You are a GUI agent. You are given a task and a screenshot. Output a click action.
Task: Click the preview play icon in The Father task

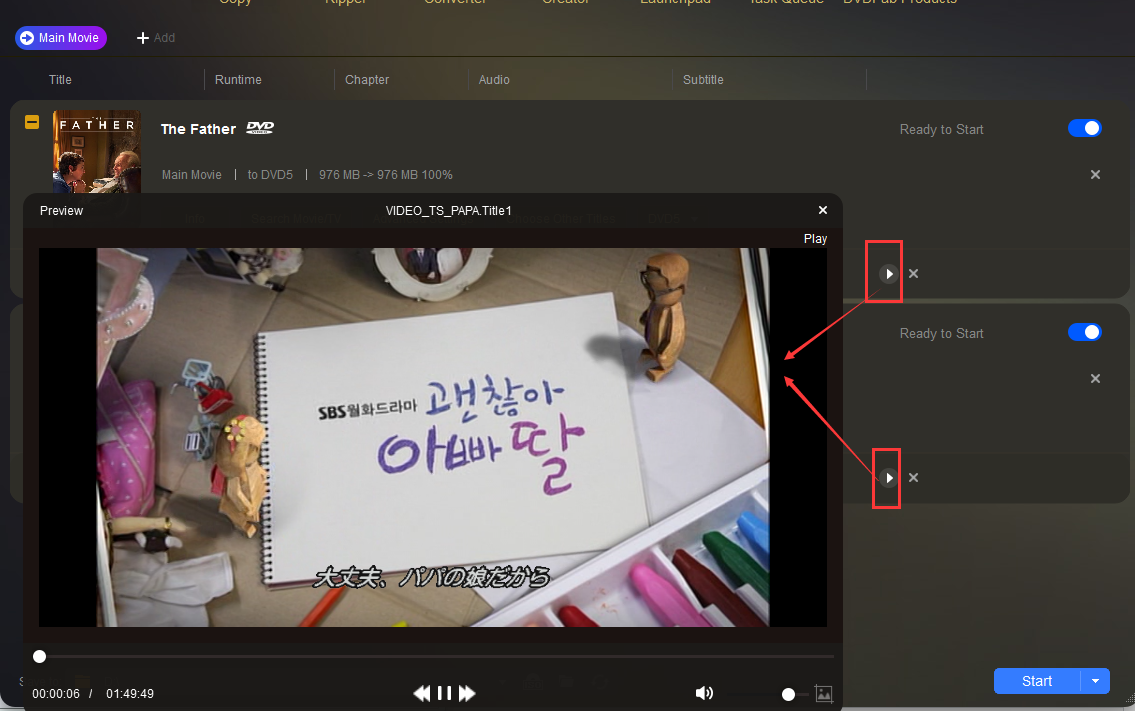[x=889, y=274]
